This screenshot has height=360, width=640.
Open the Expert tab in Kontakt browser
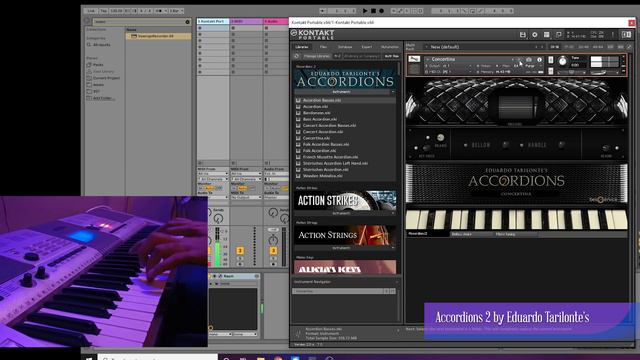(367, 47)
